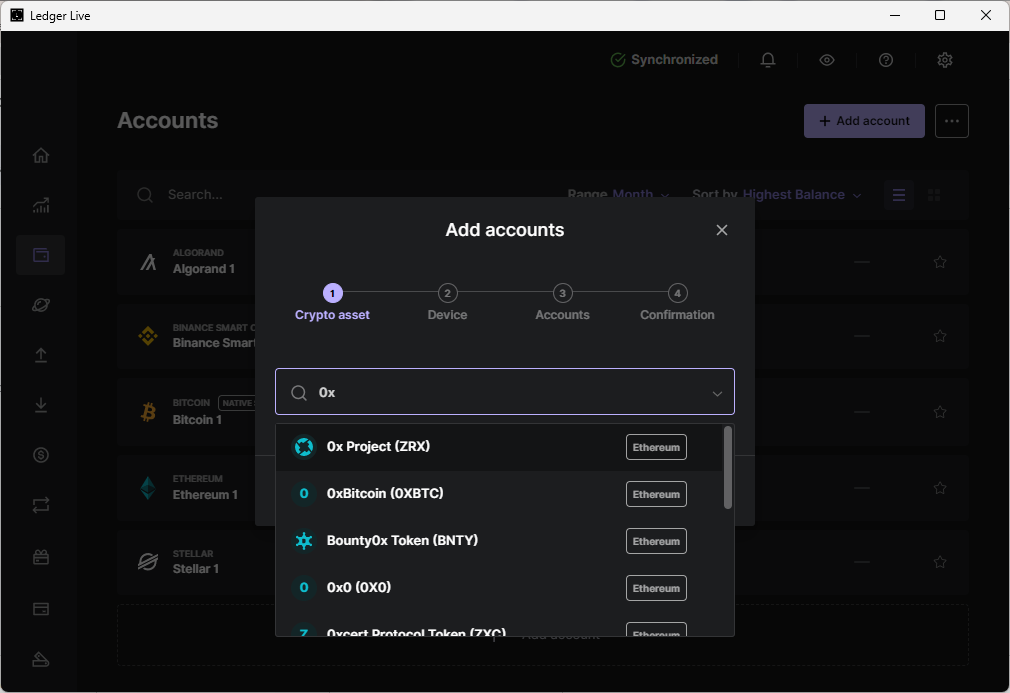The width and height of the screenshot is (1010, 693).
Task: Star the Stellar 1 account
Action: coord(940,562)
